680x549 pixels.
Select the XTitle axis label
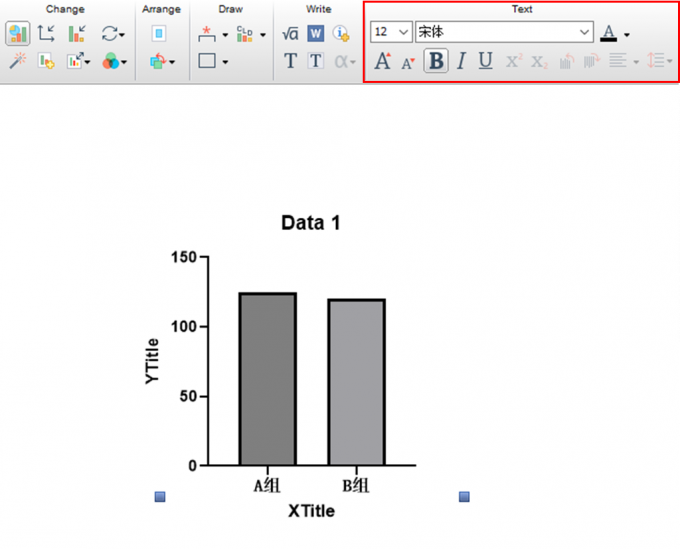311,511
